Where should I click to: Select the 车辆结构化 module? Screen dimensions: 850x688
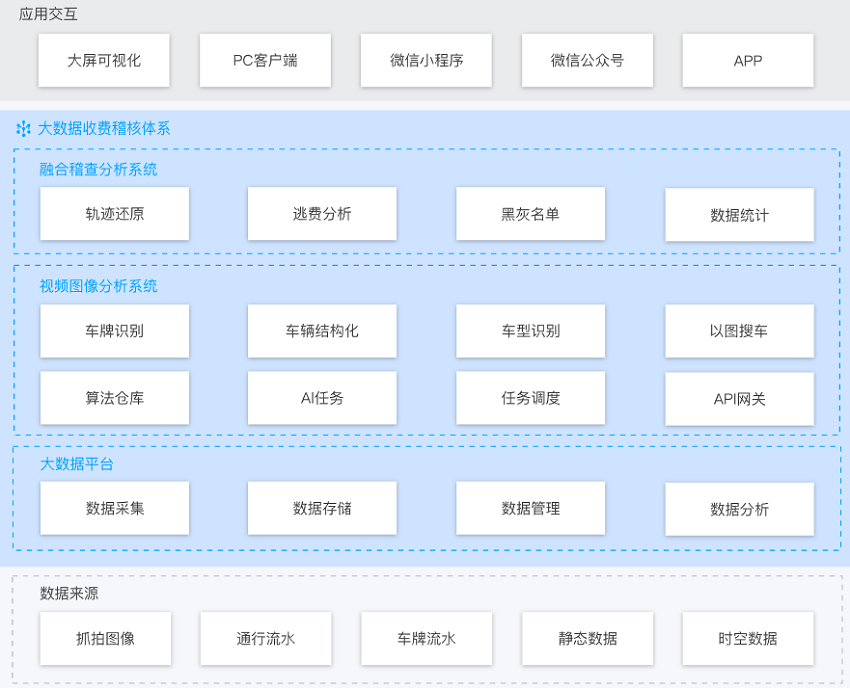322,331
